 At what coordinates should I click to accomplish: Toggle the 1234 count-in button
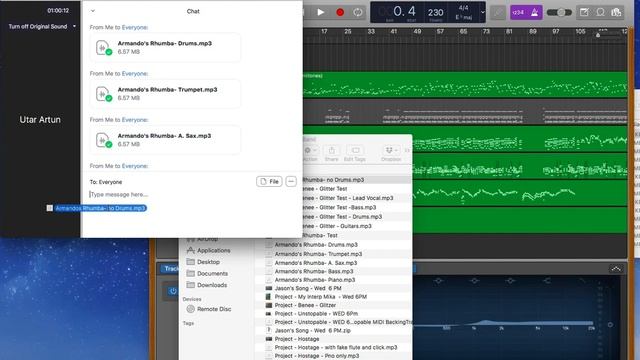click(518, 13)
